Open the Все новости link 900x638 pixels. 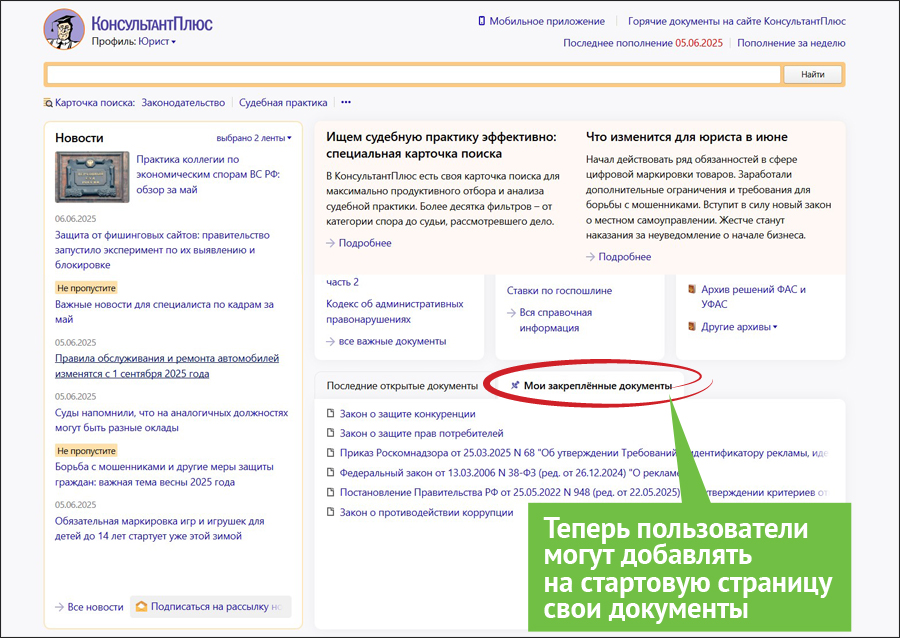click(x=95, y=607)
